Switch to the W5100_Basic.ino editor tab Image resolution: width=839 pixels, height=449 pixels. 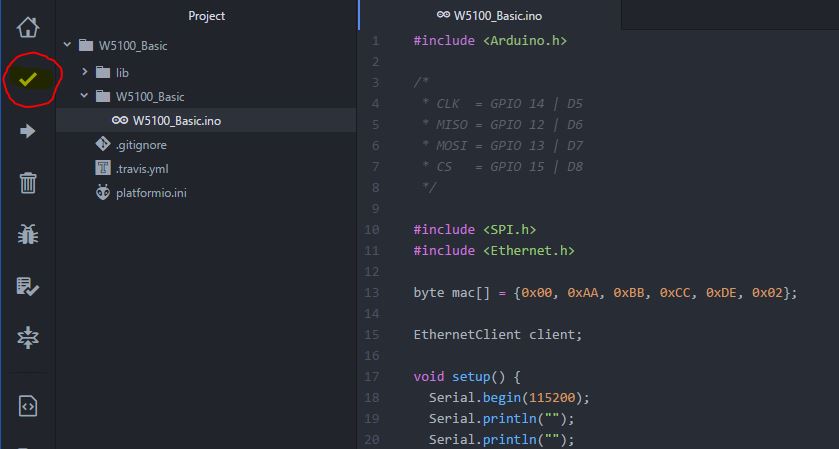coord(489,15)
